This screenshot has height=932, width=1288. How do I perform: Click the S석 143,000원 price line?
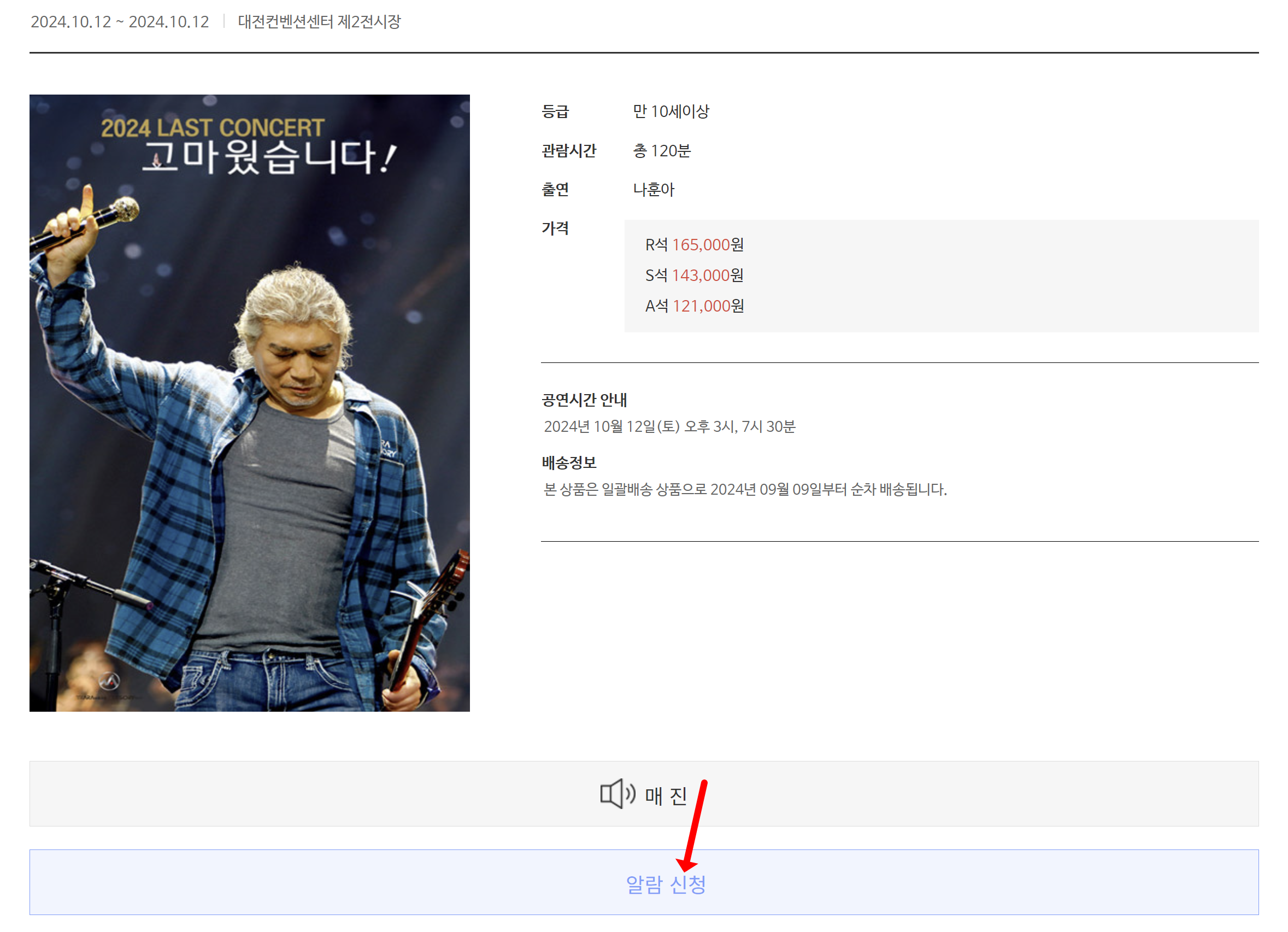pos(694,276)
